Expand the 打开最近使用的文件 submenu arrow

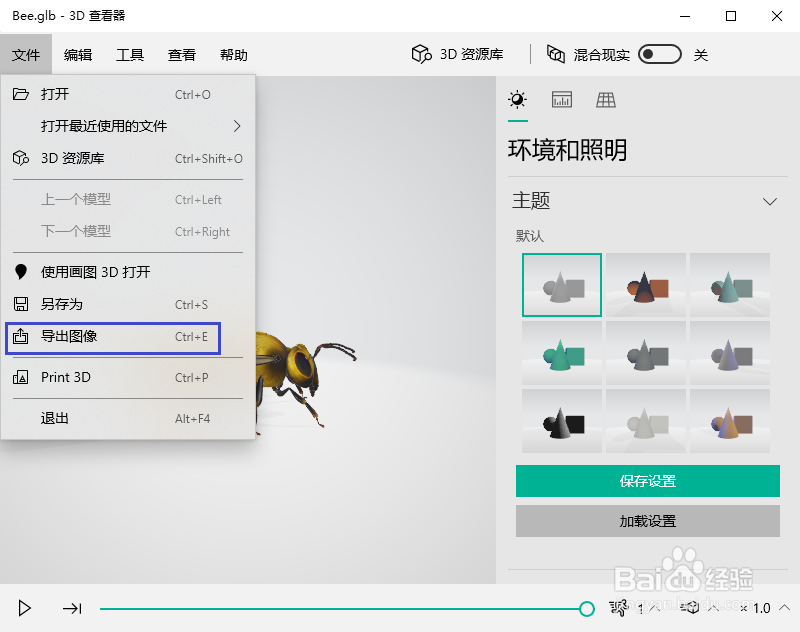coord(237,126)
